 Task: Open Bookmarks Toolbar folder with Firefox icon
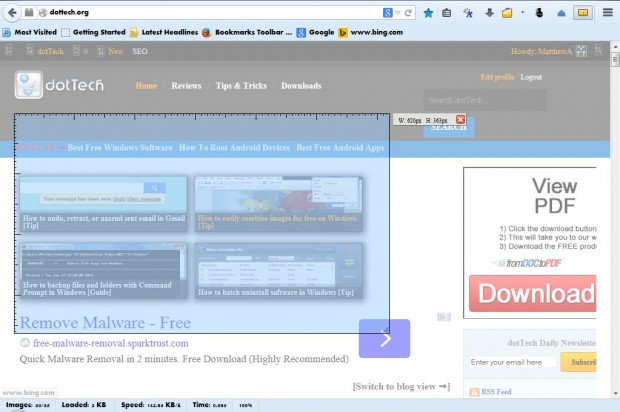[247, 32]
